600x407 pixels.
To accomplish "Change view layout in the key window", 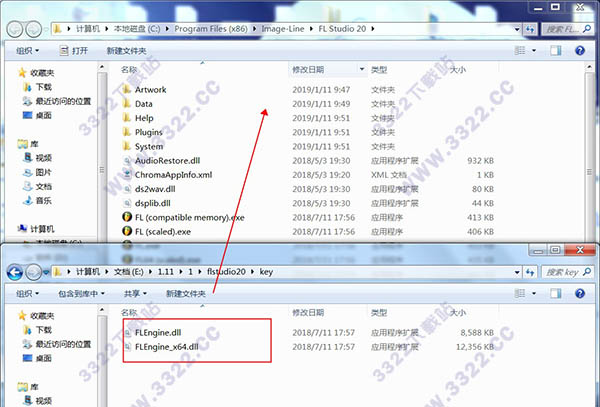I will (x=520, y=293).
